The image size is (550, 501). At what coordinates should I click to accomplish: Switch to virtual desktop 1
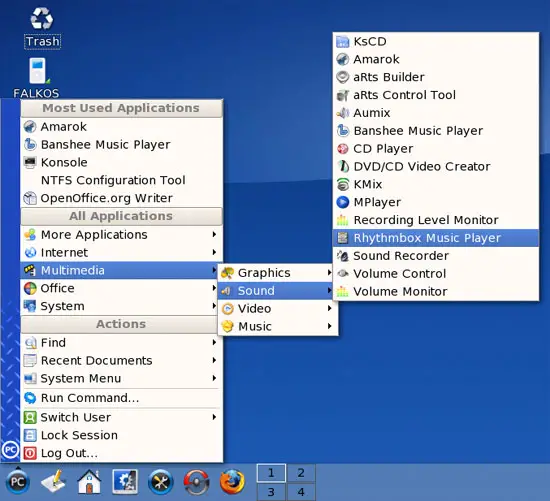pos(271,473)
